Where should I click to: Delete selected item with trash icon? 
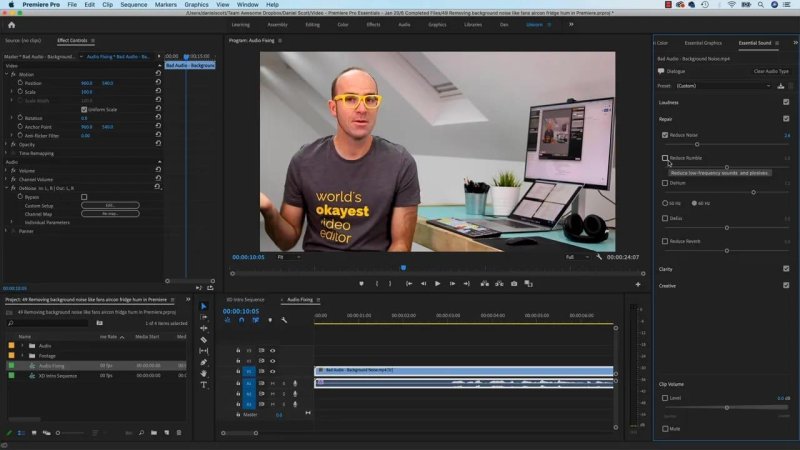click(x=179, y=433)
